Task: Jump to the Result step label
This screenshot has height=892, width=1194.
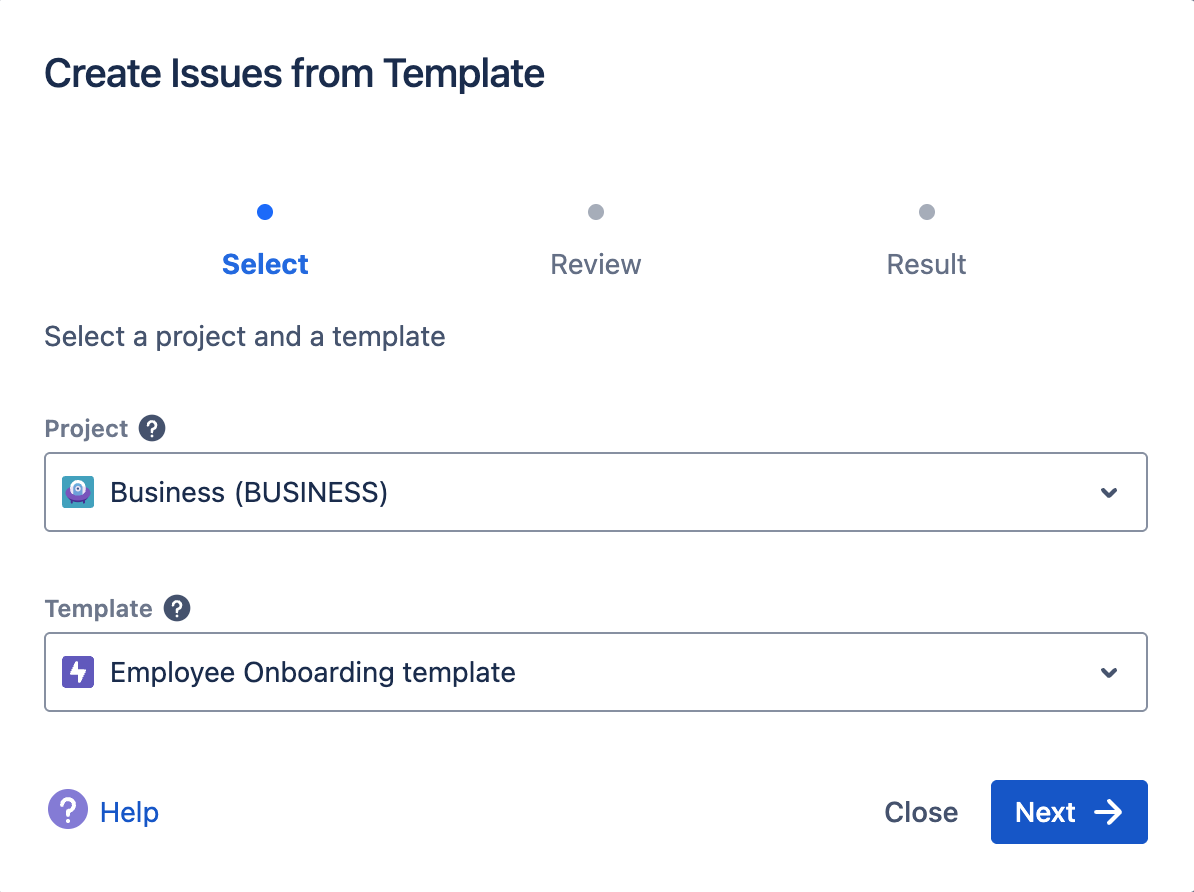Action: [x=927, y=265]
